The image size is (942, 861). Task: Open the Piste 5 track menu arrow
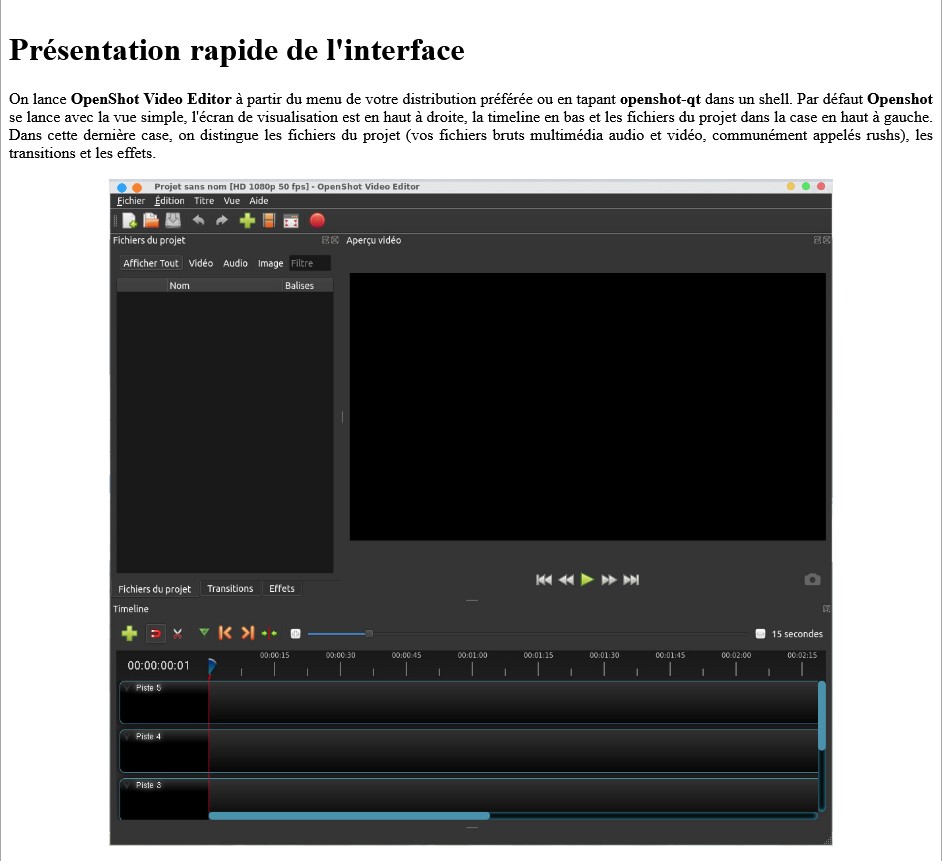tap(127, 688)
